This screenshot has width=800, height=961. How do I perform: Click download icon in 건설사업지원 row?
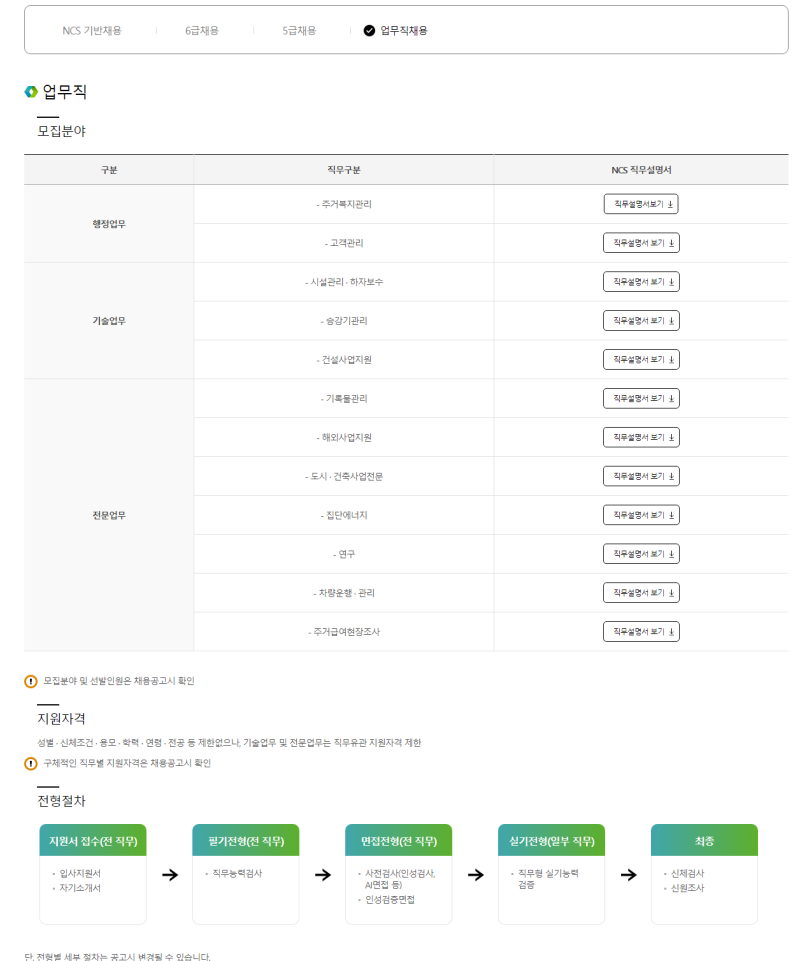coord(671,360)
